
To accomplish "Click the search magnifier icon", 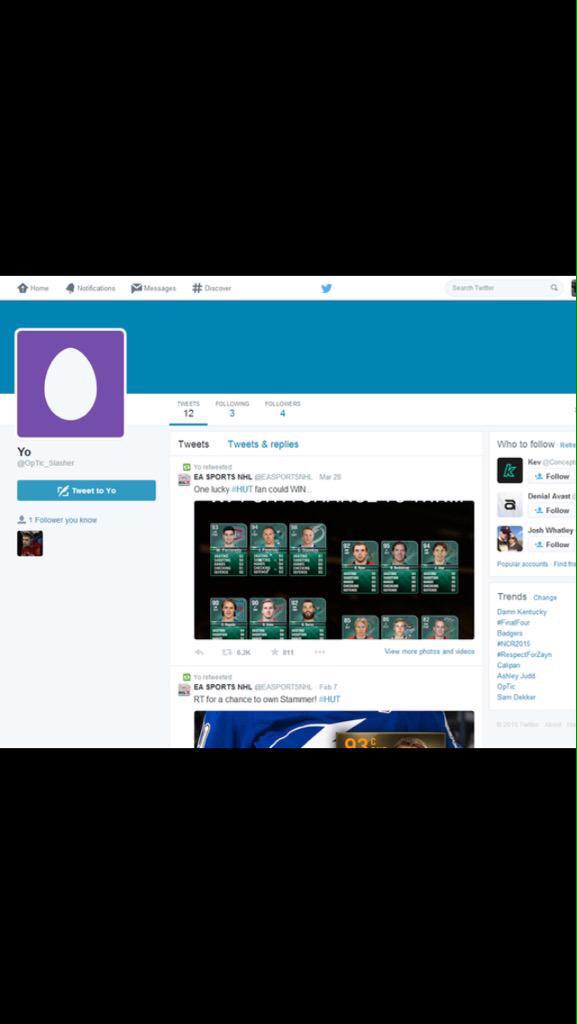I will [x=554, y=287].
